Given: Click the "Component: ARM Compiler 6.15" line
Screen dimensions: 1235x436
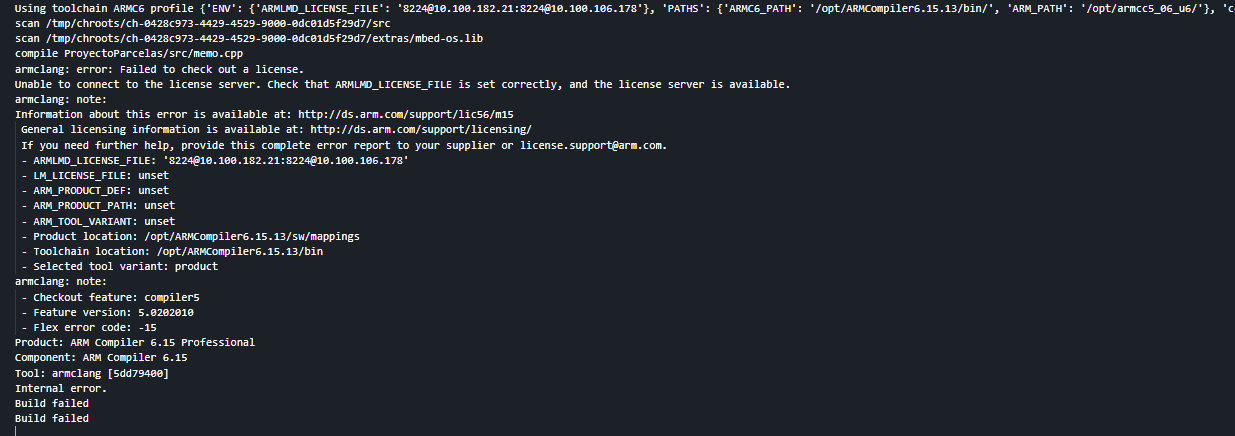Looking at the screenshot, I should [101, 357].
